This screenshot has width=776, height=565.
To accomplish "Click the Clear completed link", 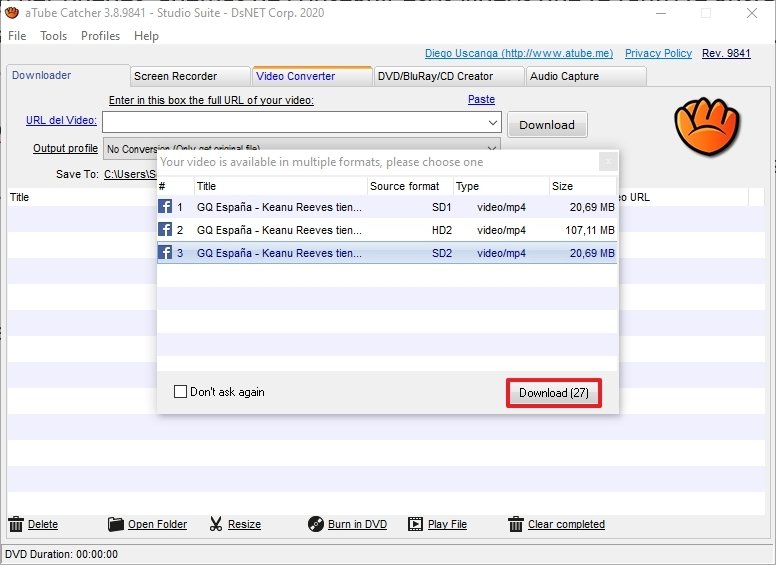I will click(566, 524).
